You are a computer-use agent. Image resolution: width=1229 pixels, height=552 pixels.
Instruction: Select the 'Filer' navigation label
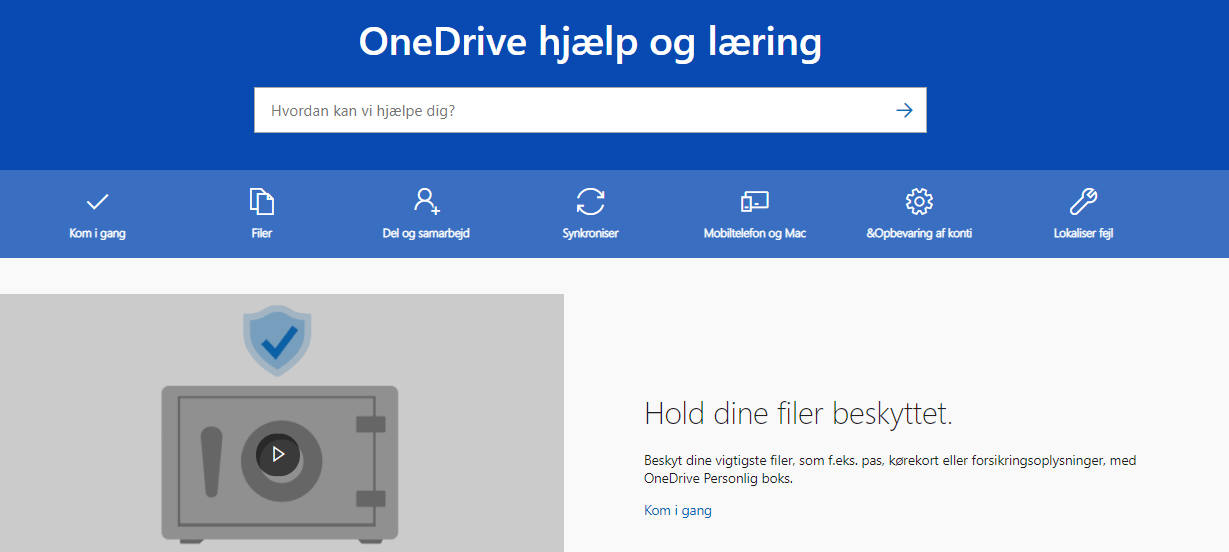click(x=262, y=233)
